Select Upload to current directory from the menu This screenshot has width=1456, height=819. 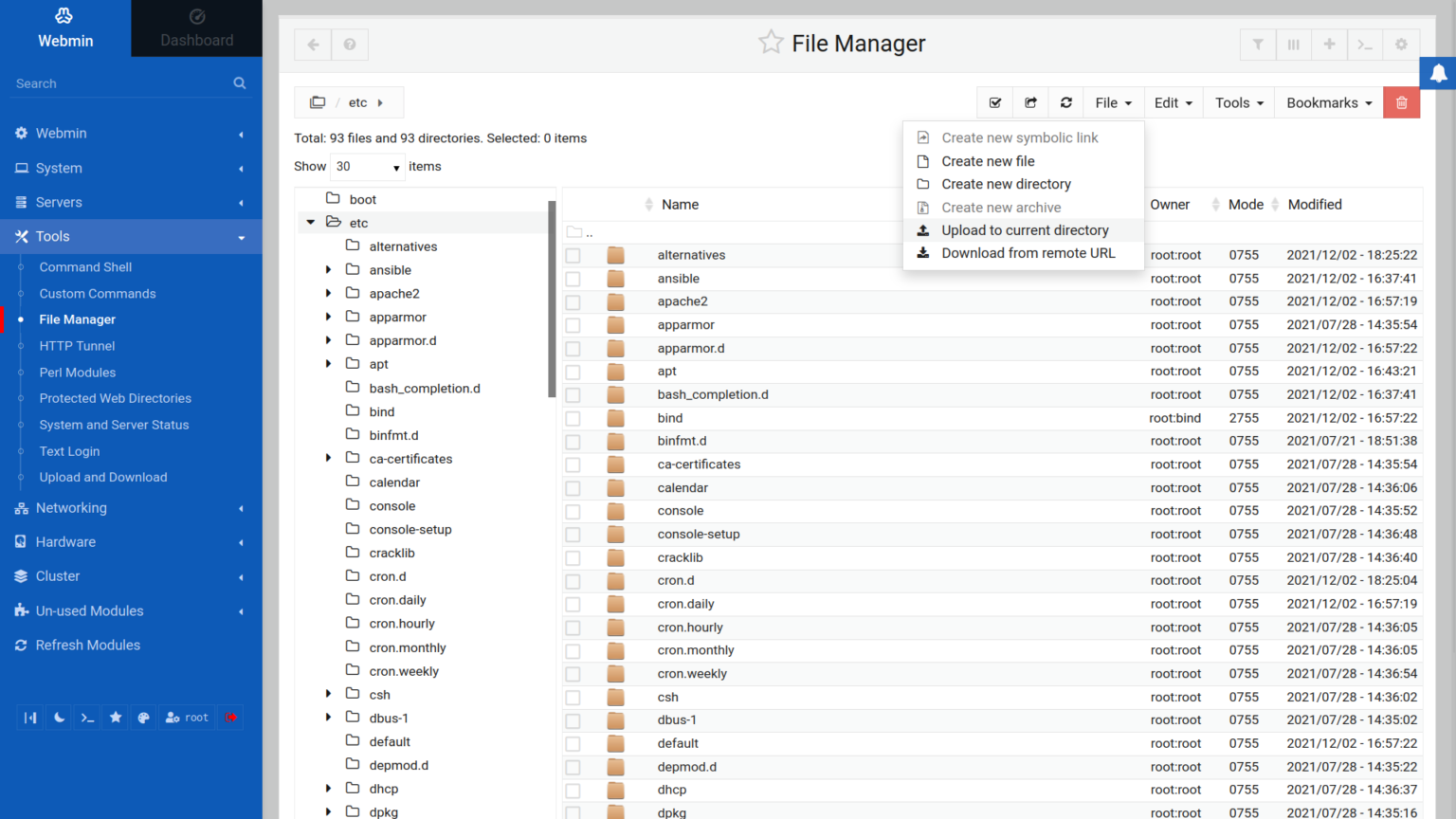pos(1024,229)
